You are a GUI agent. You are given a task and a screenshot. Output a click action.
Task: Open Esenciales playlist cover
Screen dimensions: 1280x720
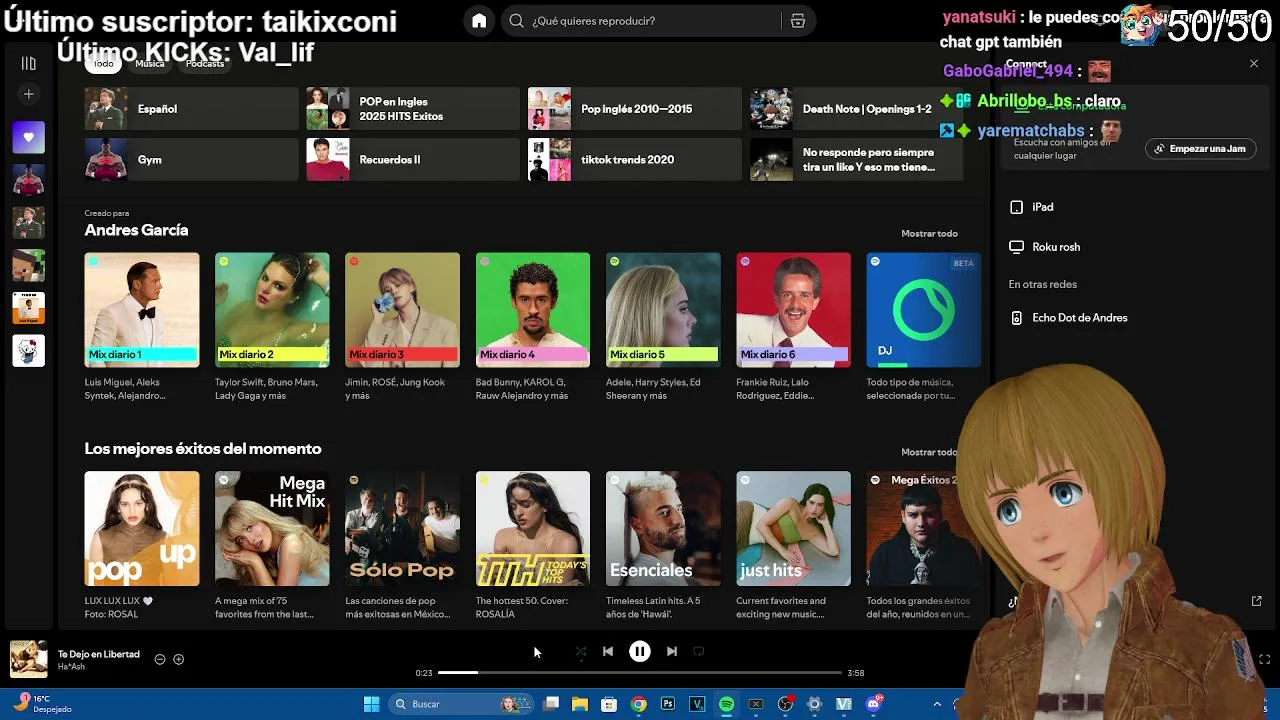point(663,529)
